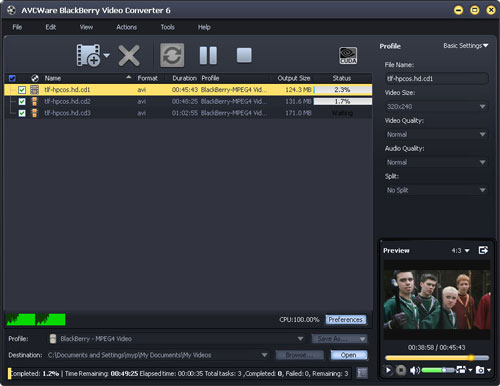
Task: Pop out the Preview panel window
Action: tap(483, 250)
